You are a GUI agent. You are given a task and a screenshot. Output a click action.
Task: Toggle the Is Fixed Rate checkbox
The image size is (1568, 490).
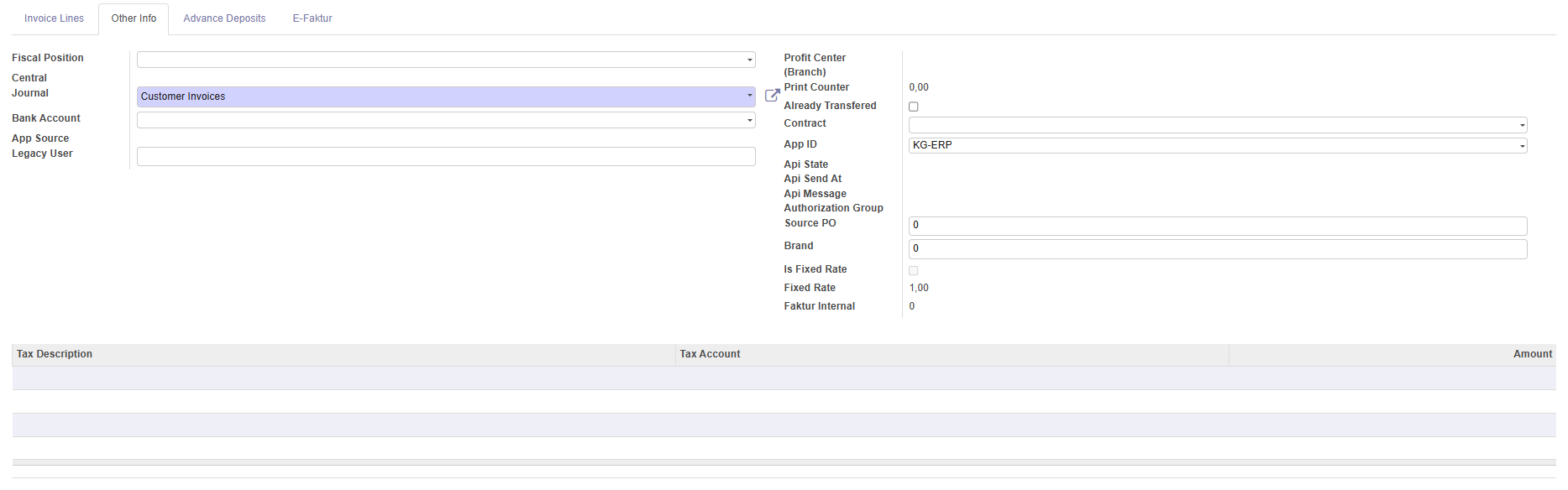click(x=913, y=270)
